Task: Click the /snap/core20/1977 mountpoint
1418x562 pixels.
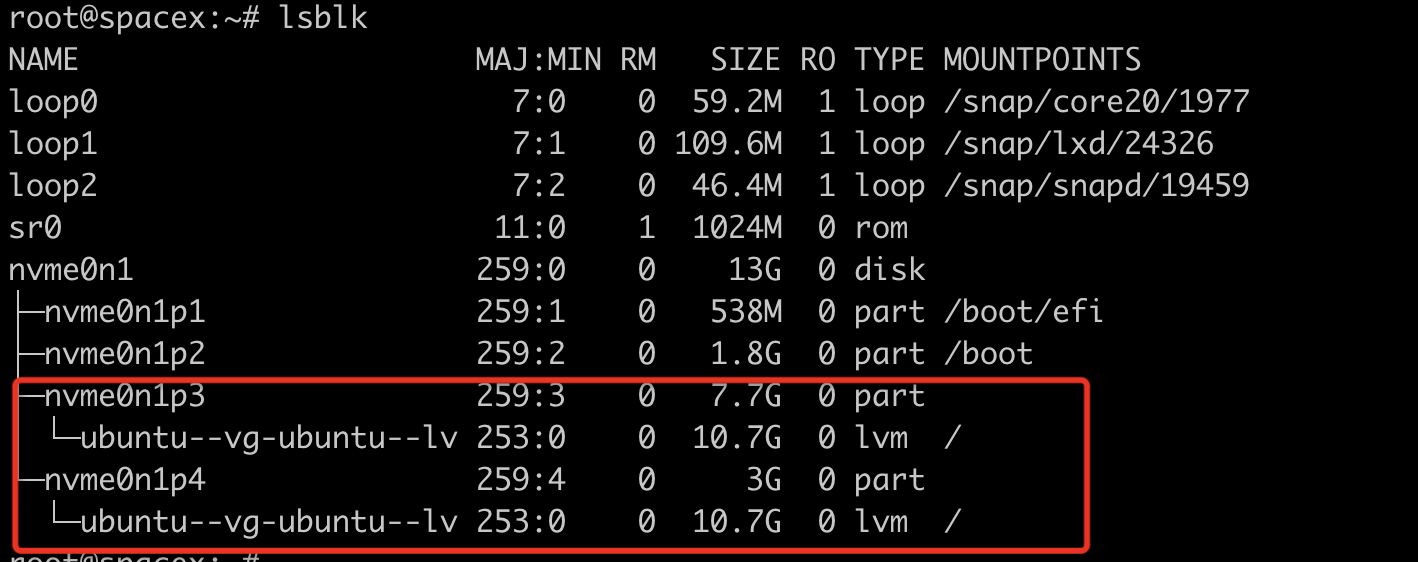Action: [x=1096, y=102]
